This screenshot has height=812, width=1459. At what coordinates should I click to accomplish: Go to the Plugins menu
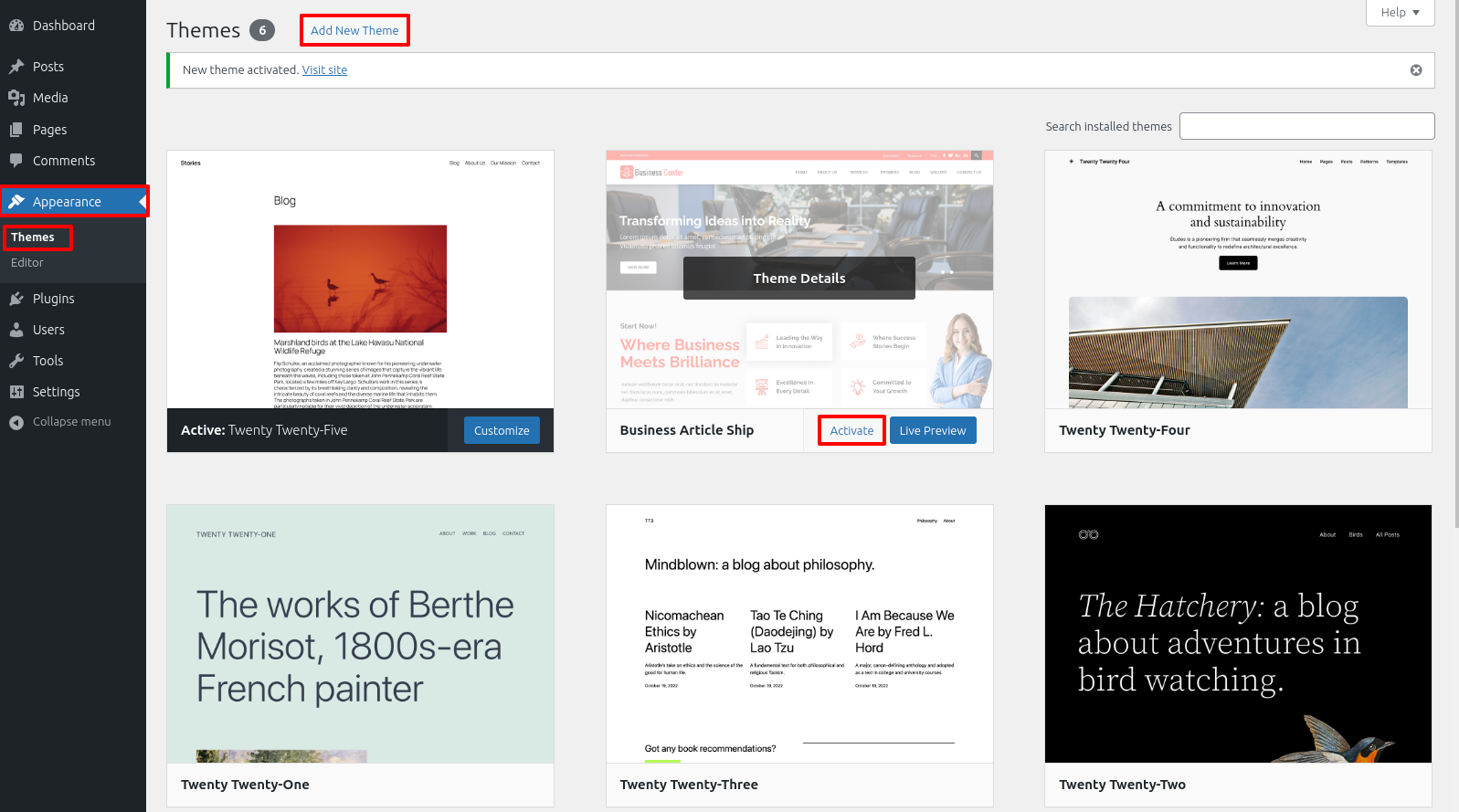click(x=73, y=299)
